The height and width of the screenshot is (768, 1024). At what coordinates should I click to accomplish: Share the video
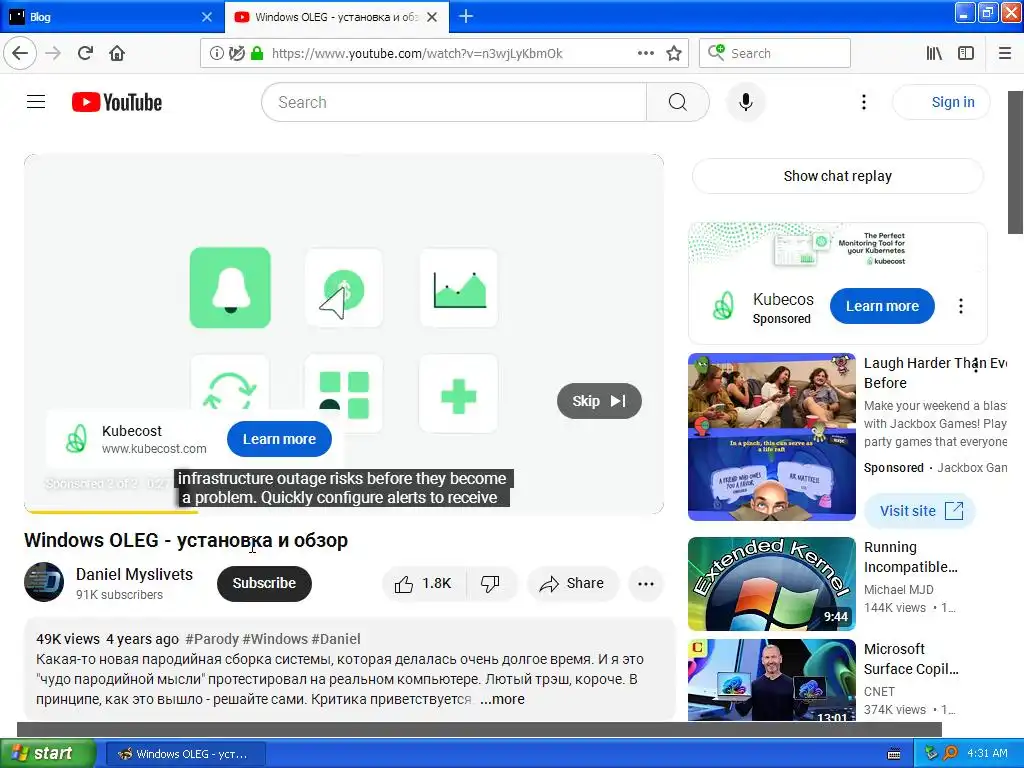click(573, 583)
